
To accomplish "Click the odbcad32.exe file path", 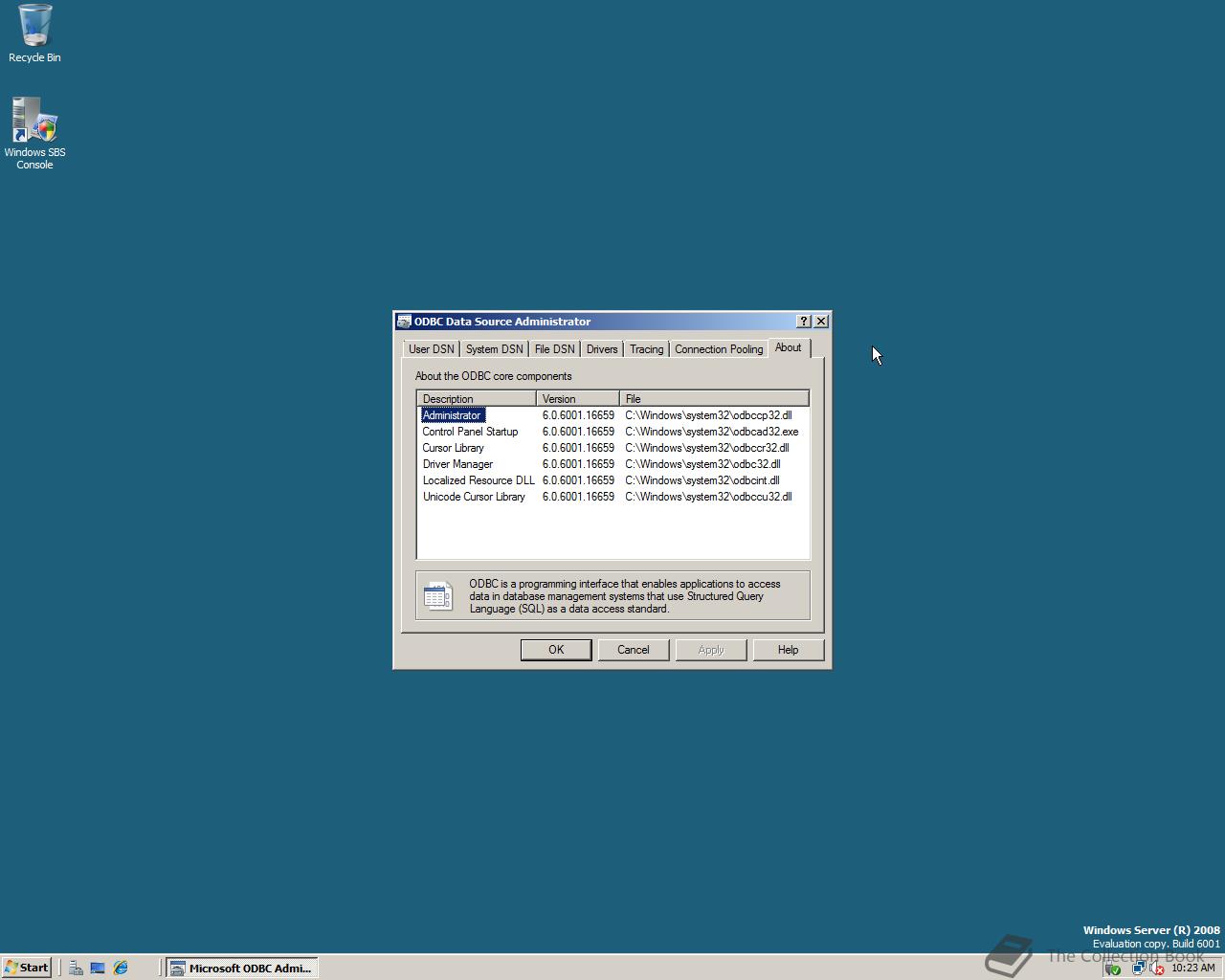I will (711, 432).
